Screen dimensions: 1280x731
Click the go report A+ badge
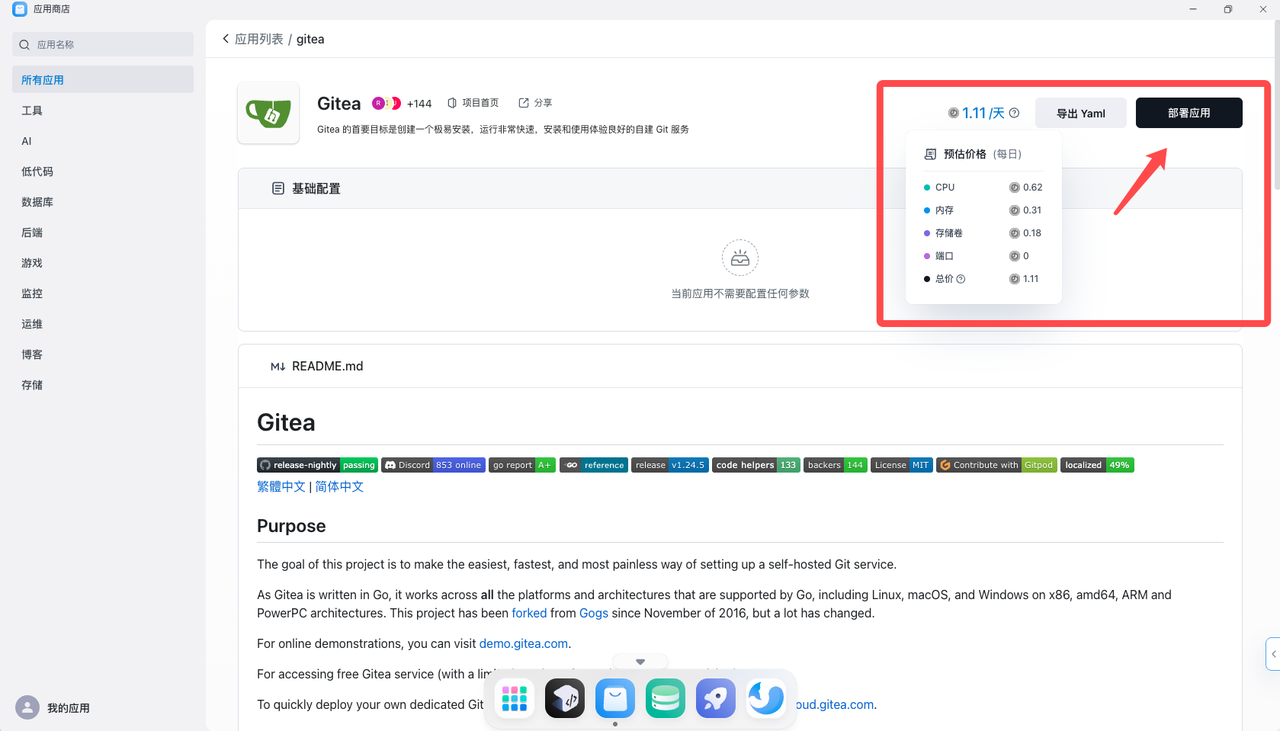coord(522,465)
